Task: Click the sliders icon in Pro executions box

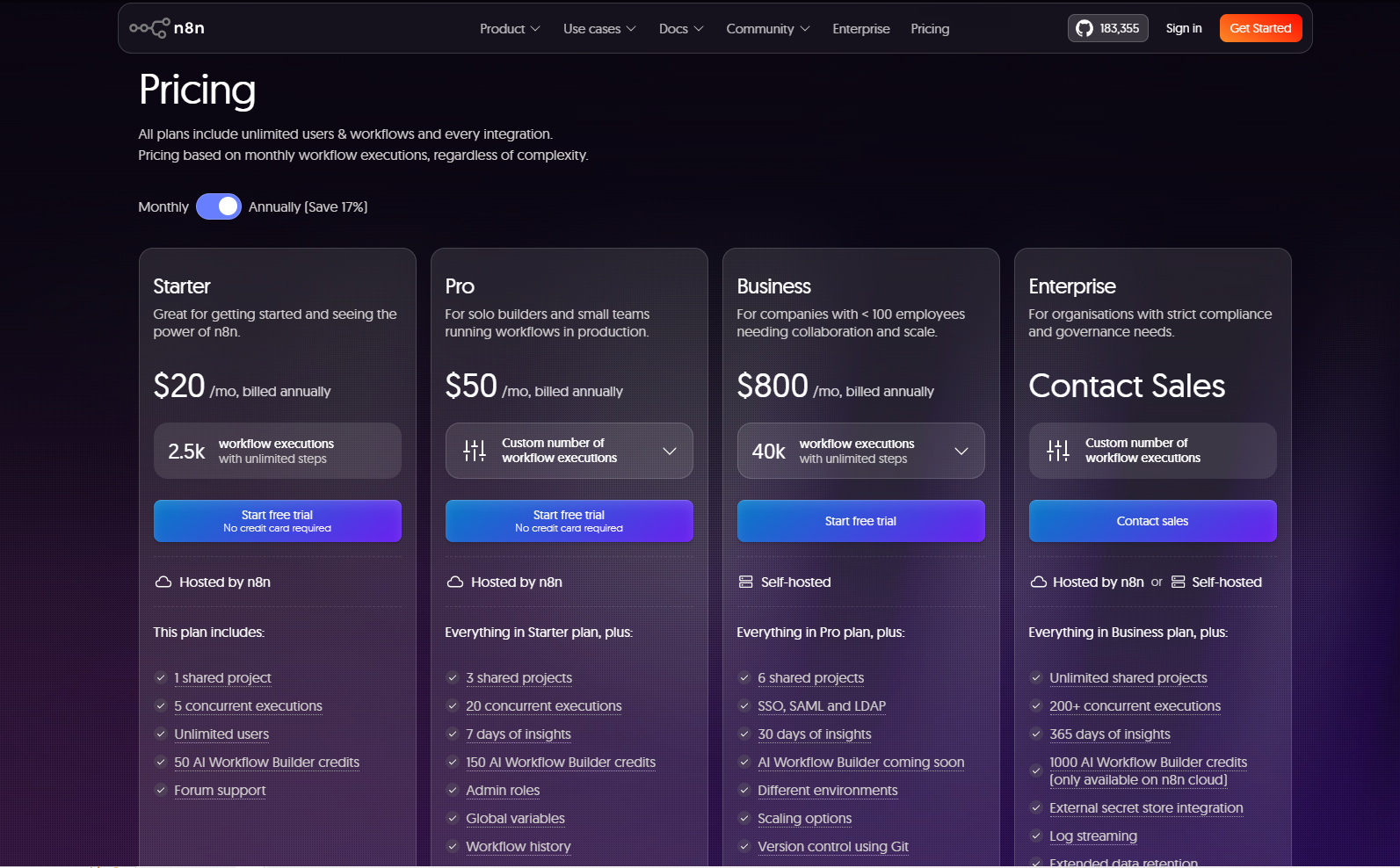Action: pos(475,451)
